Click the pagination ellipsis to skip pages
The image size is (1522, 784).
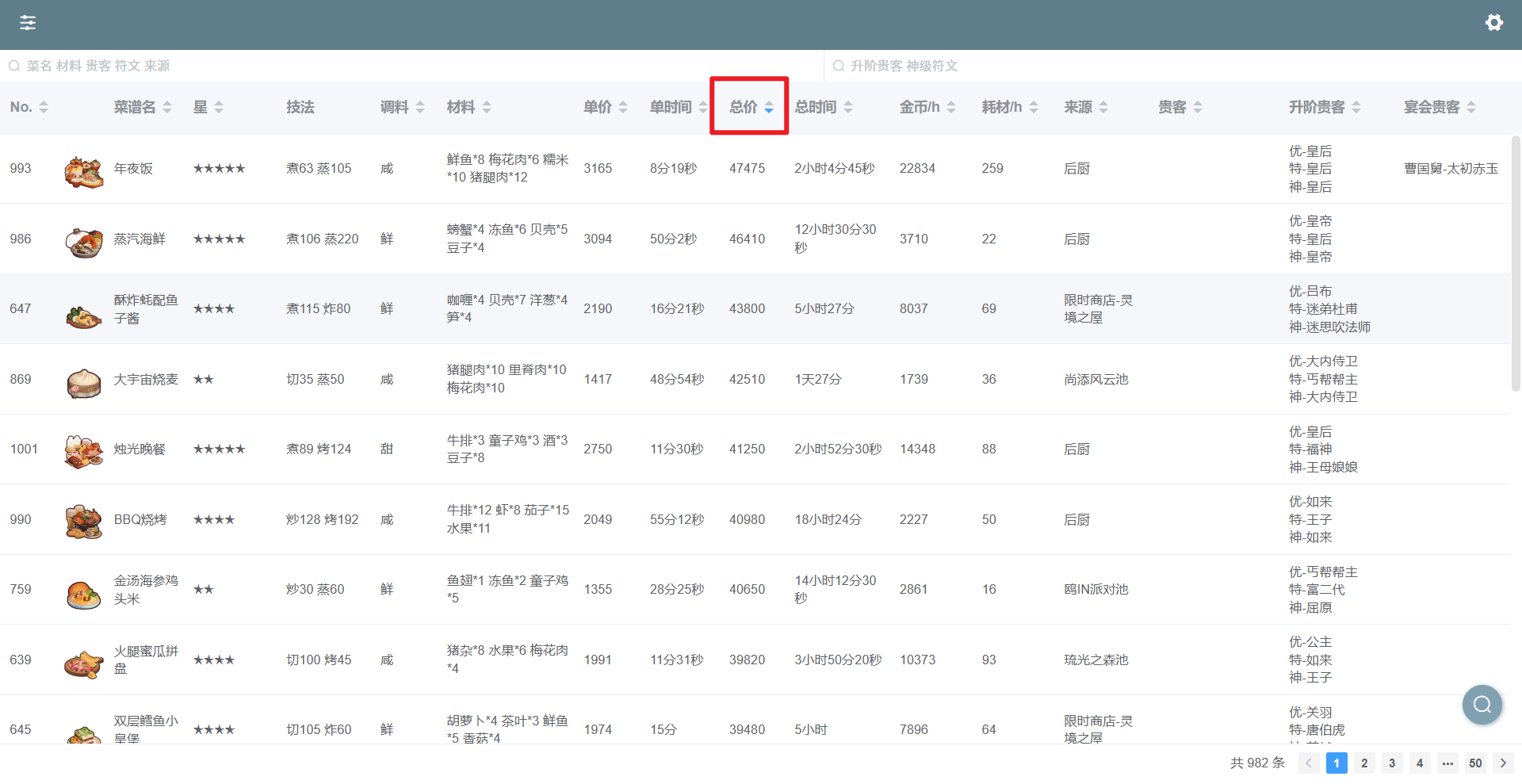1447,763
